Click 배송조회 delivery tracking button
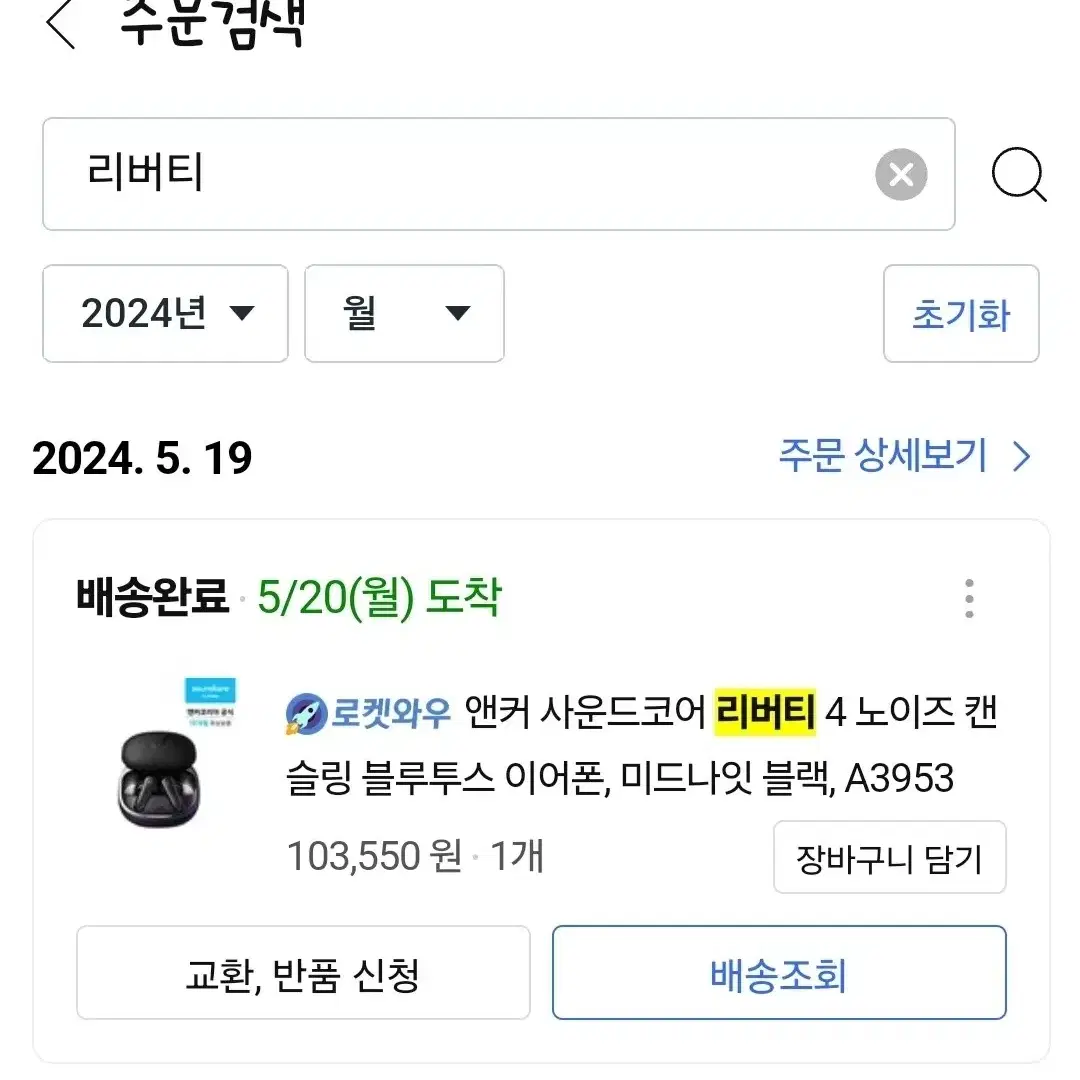The width and height of the screenshot is (1080, 1080). click(779, 973)
